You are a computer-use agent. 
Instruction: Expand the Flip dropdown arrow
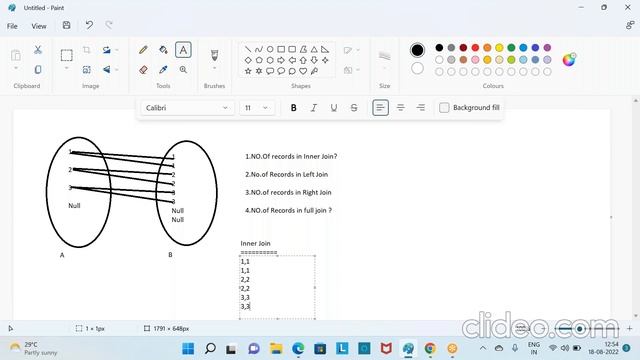[x=117, y=70]
